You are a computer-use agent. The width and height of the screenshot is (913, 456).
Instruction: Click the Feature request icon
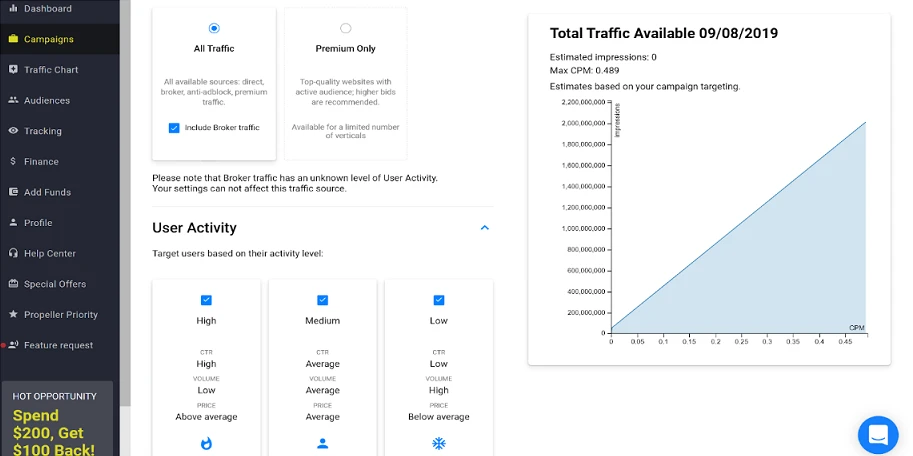point(13,345)
